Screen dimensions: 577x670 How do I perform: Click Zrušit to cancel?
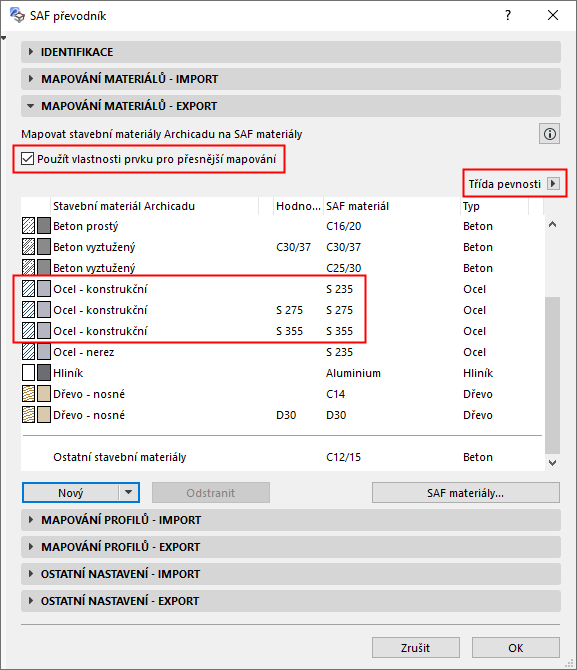tap(415, 648)
